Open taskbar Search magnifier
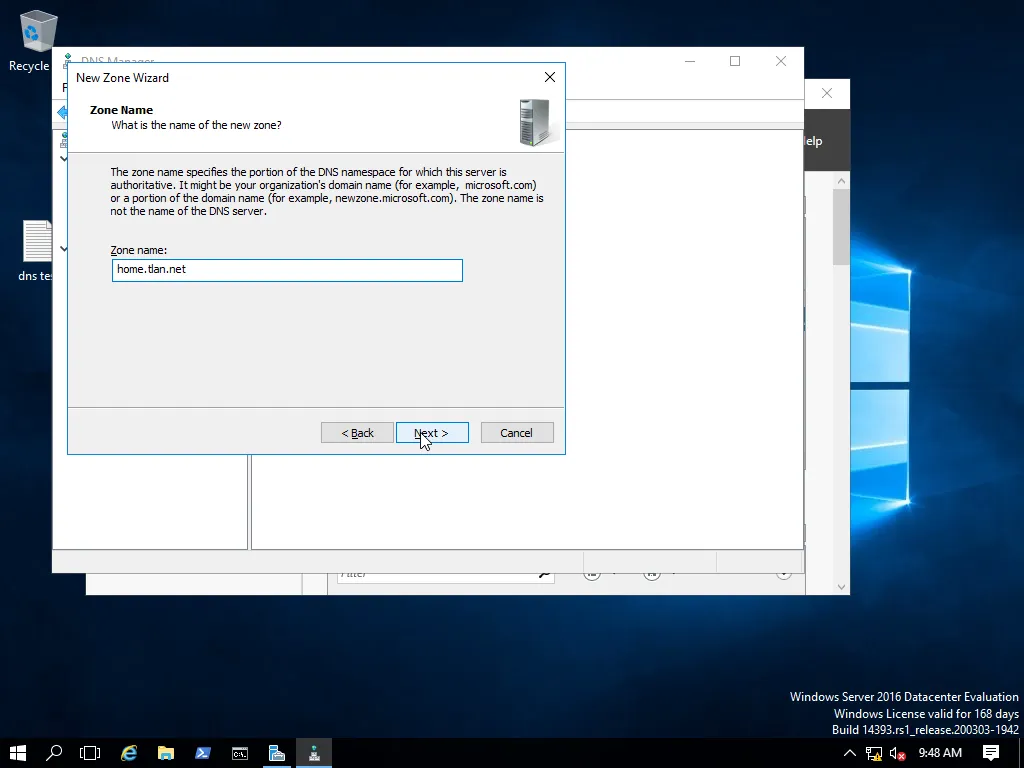 (x=54, y=753)
